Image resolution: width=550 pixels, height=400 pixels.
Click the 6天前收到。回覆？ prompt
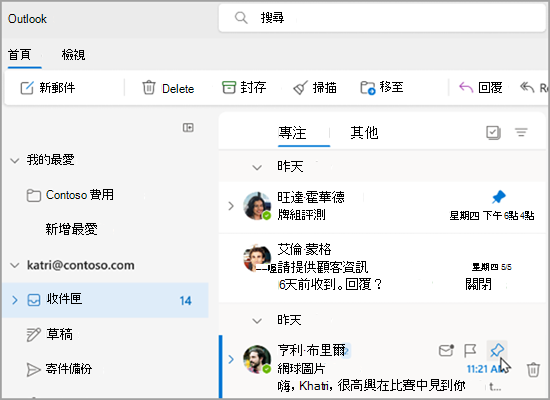pos(330,284)
